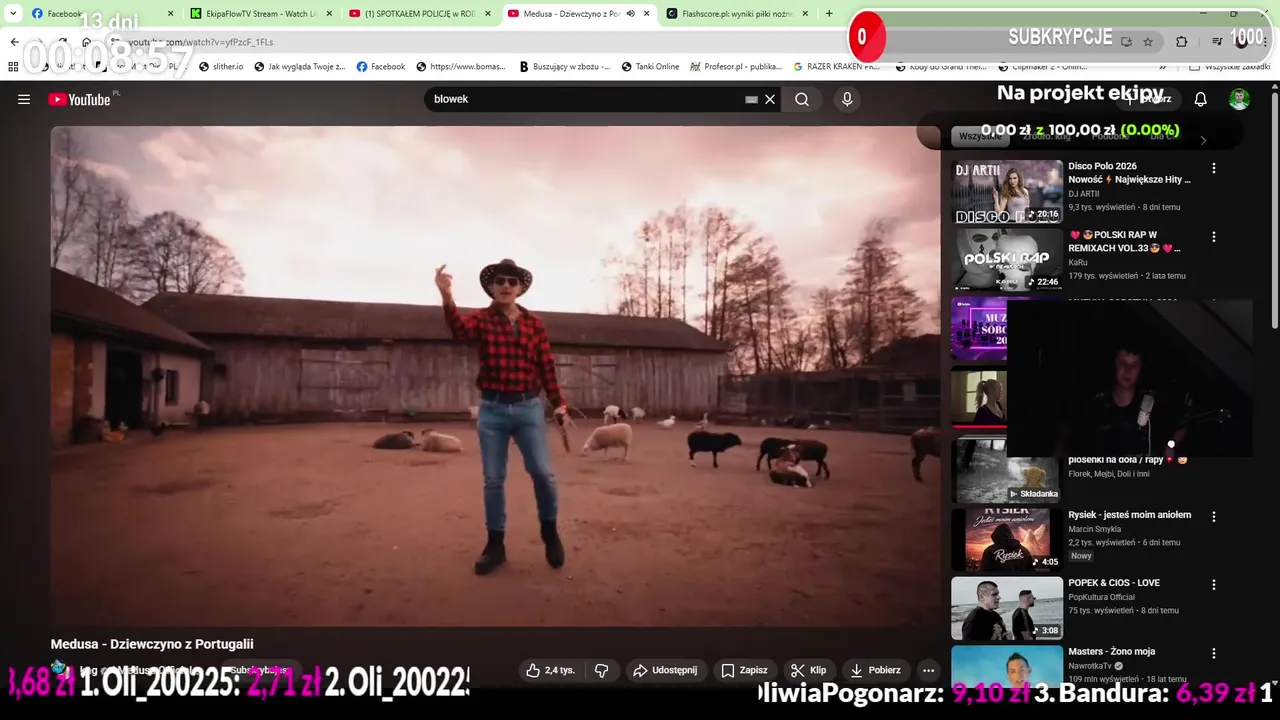Click the main video player
The height and width of the screenshot is (720, 1280).
click(495, 376)
